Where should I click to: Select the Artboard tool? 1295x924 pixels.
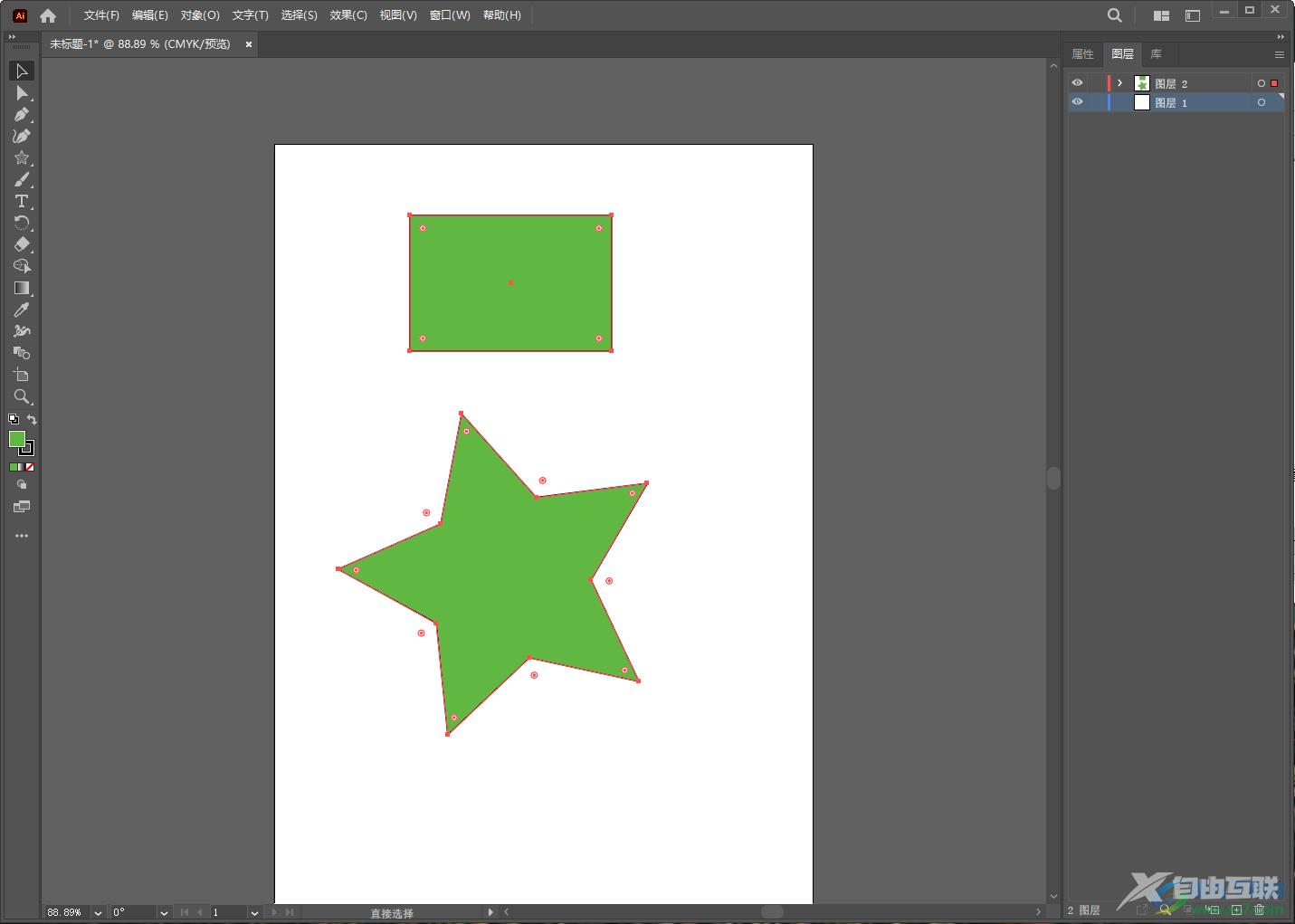22,375
